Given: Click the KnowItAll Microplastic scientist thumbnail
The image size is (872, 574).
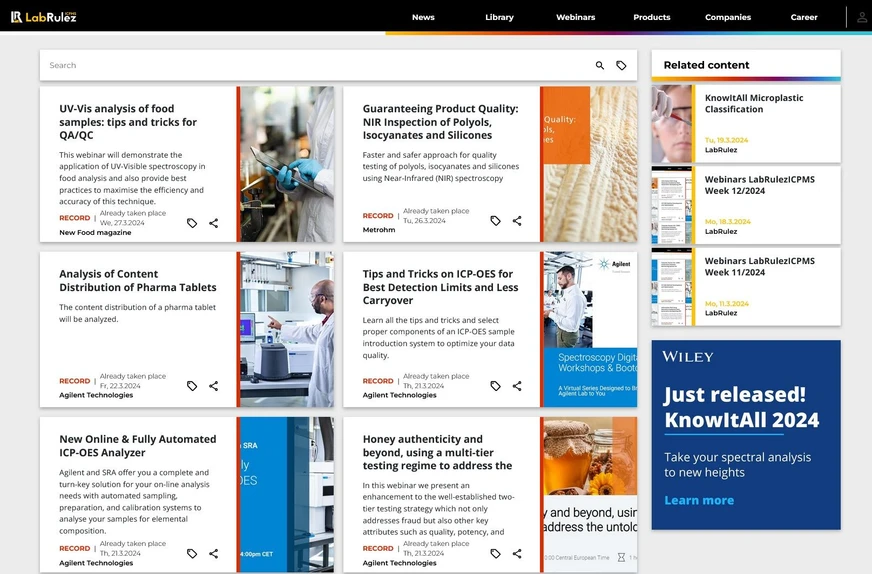Looking at the screenshot, I should 672,123.
